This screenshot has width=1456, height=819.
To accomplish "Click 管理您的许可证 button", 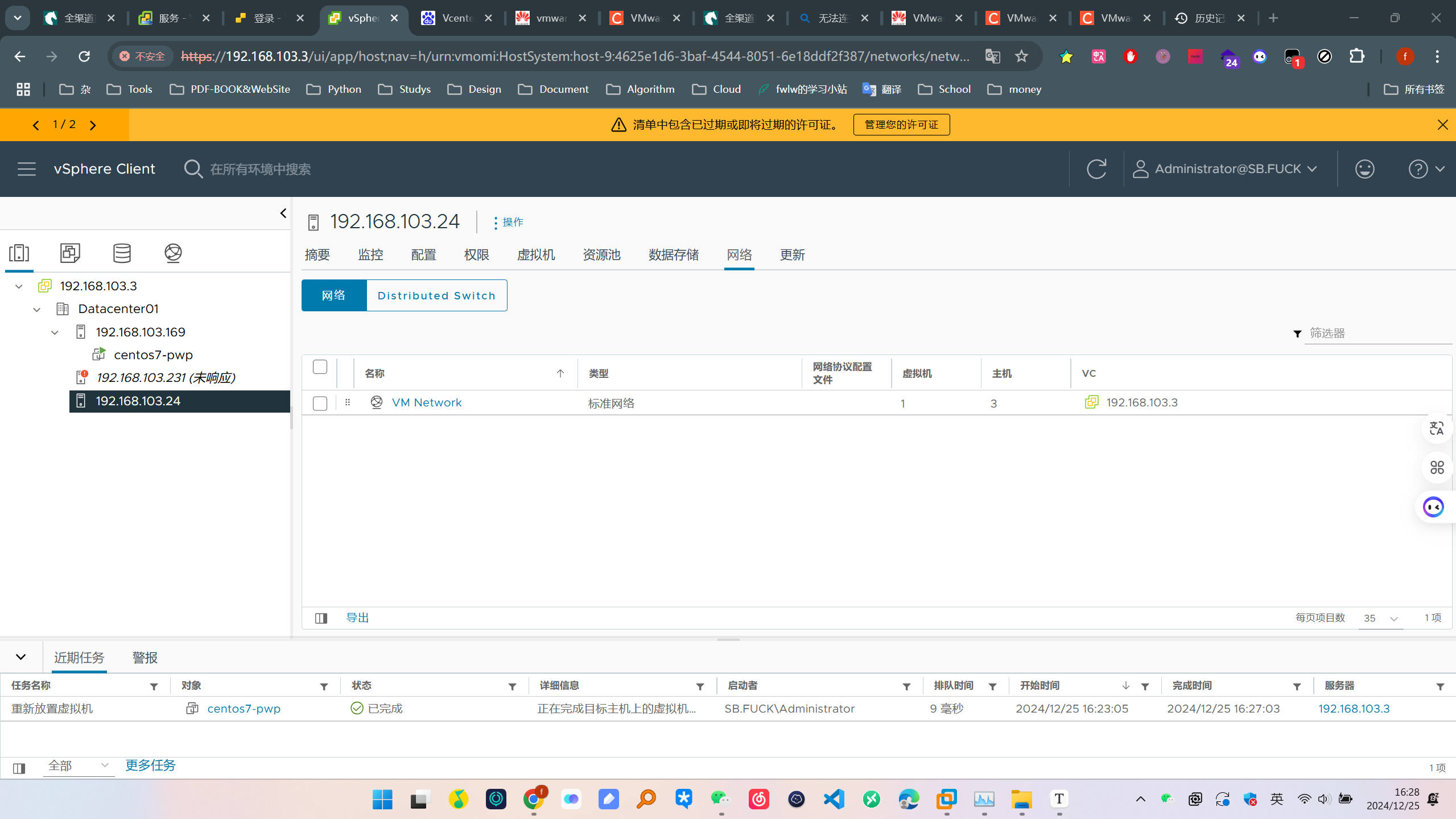I will [901, 125].
